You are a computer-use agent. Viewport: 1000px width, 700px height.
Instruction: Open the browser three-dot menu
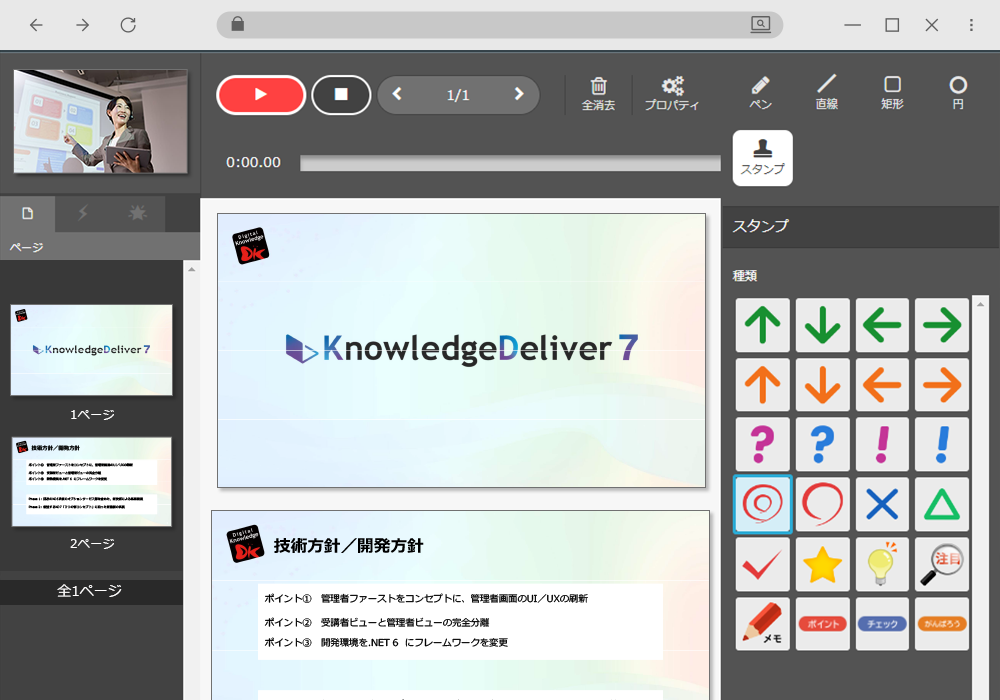[971, 25]
